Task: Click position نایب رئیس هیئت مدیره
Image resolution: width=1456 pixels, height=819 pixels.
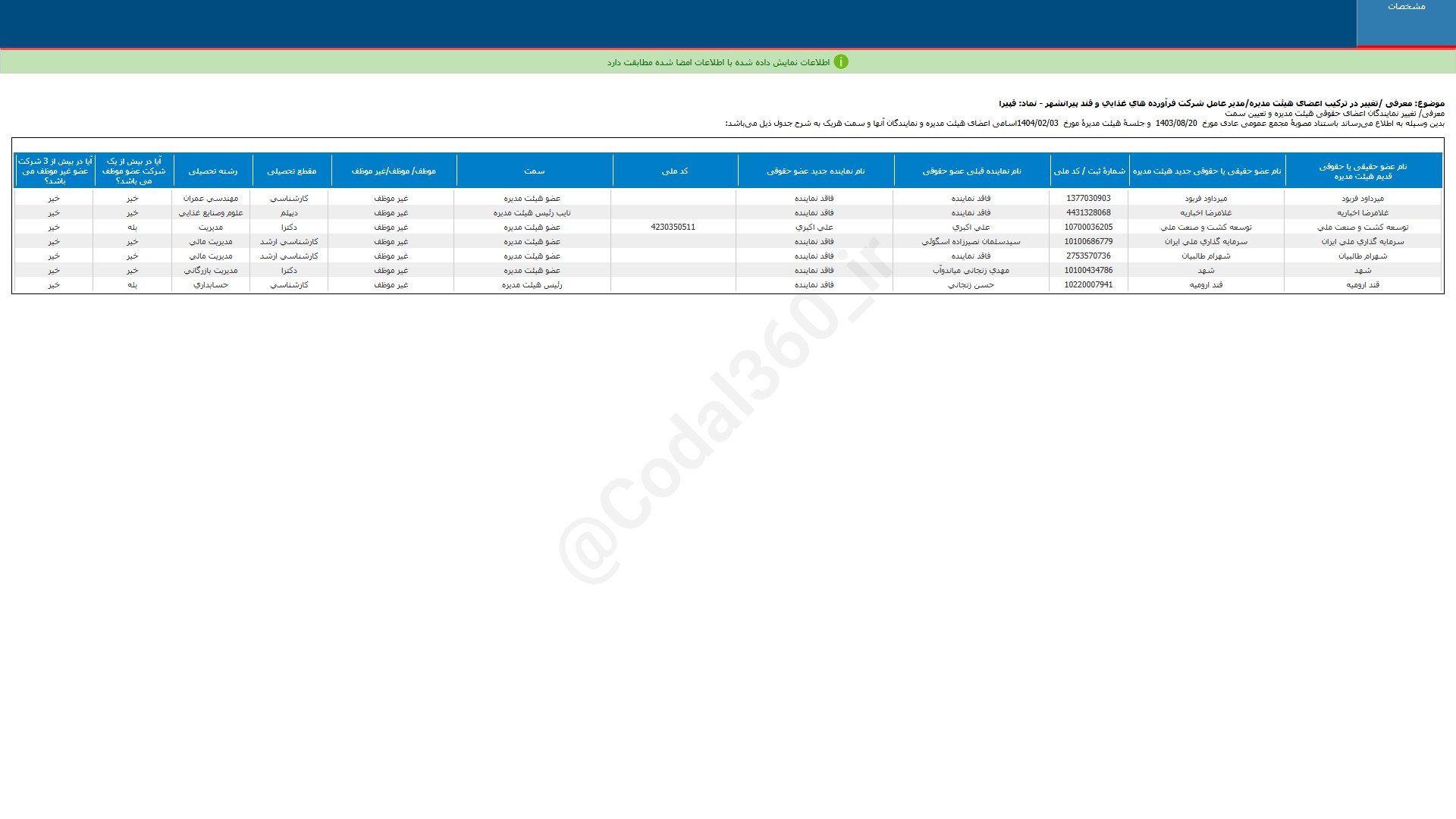Action: point(532,213)
